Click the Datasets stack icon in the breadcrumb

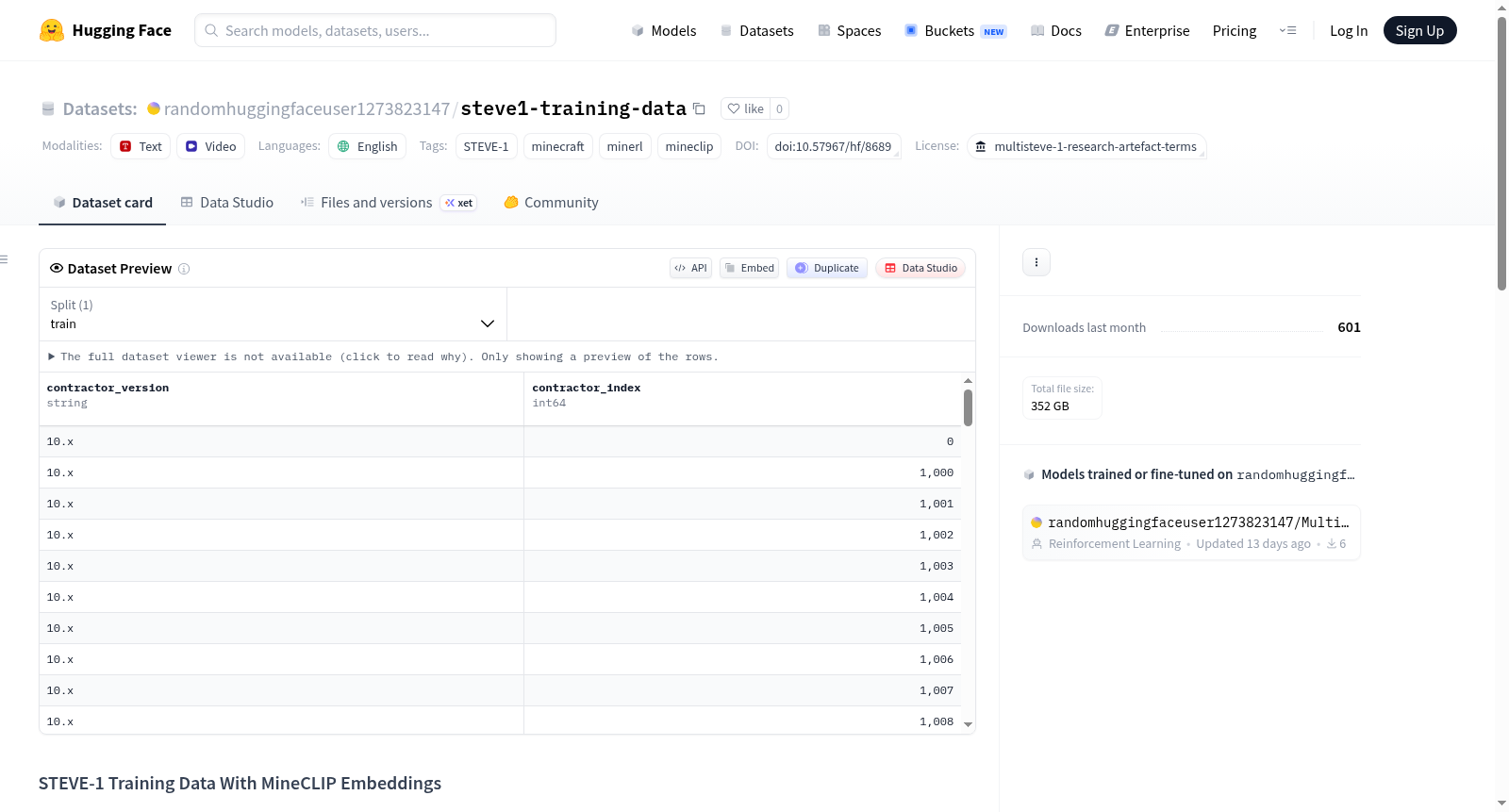tap(48, 109)
